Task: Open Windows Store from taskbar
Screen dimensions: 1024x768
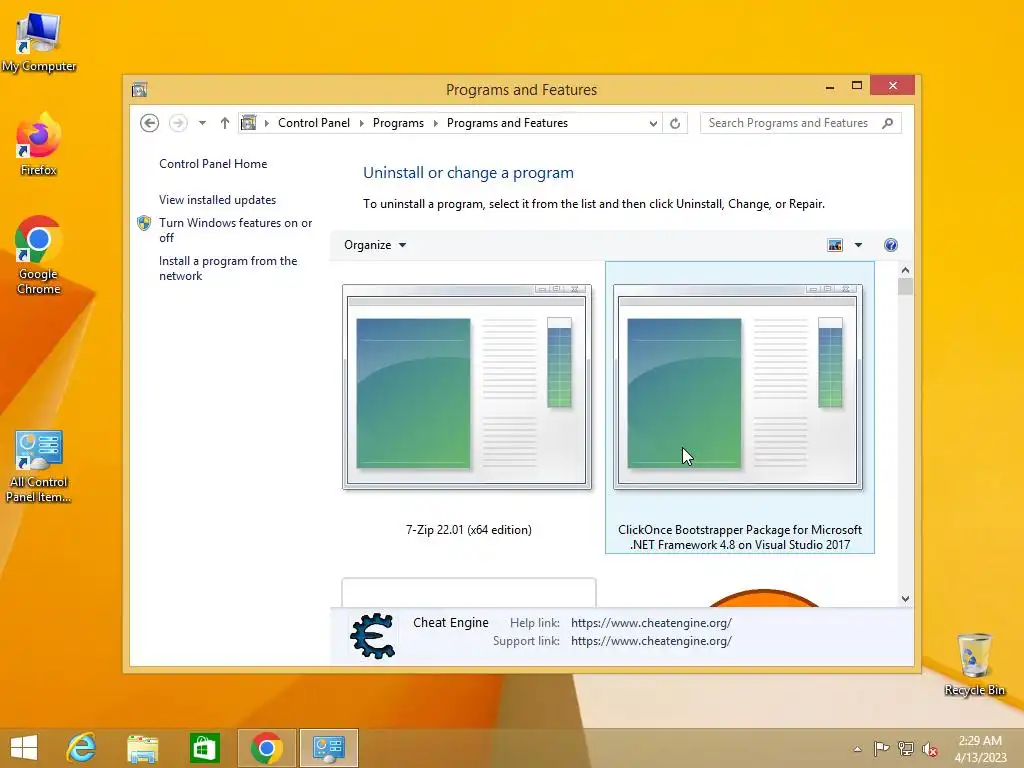Action: (204, 748)
